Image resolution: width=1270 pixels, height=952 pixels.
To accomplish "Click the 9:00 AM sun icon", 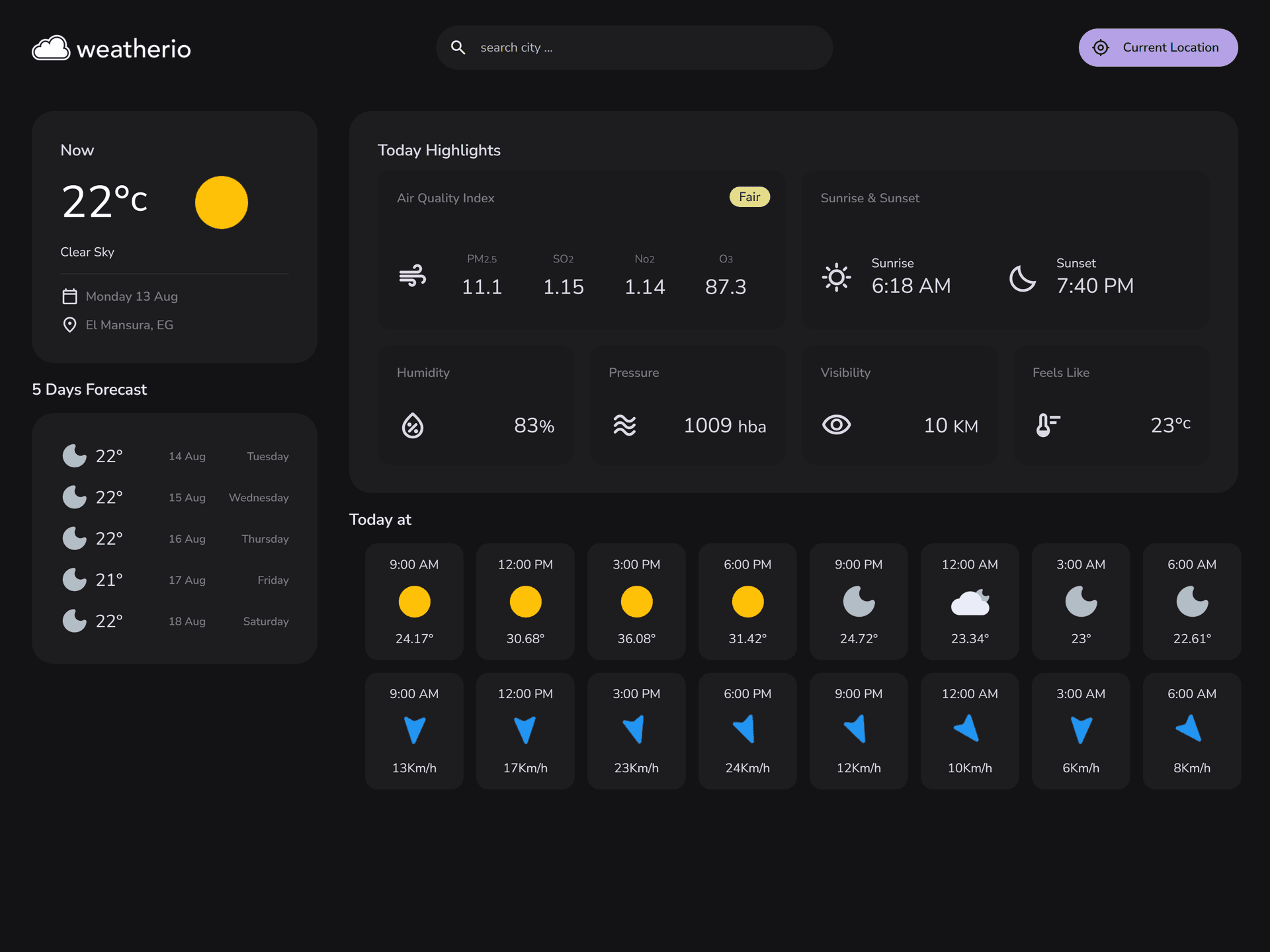I will [x=415, y=602].
